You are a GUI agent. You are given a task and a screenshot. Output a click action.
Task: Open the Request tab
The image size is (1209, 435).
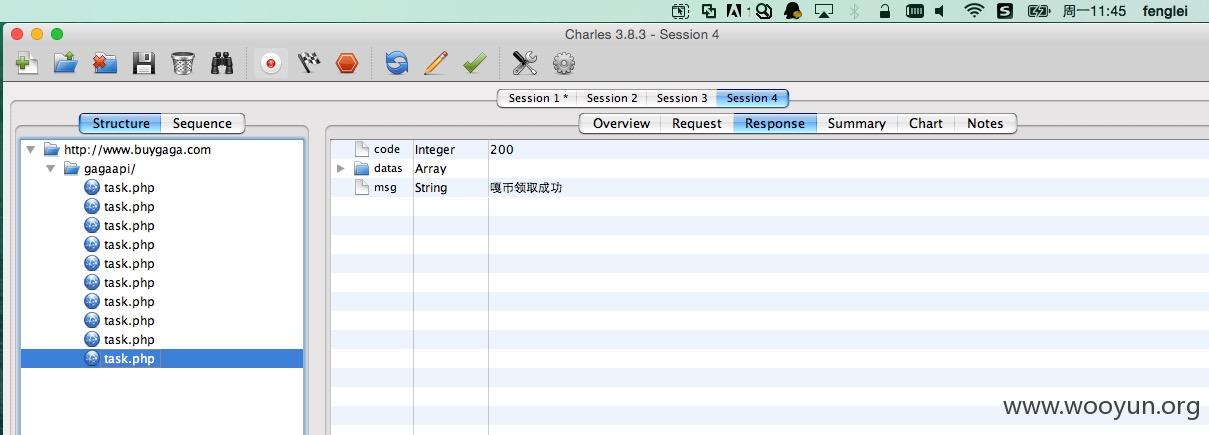coord(697,123)
